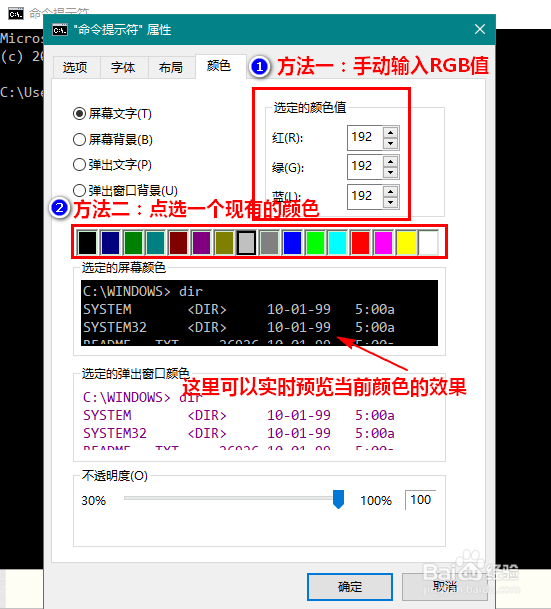Pick the yellow color swatch

(406, 242)
